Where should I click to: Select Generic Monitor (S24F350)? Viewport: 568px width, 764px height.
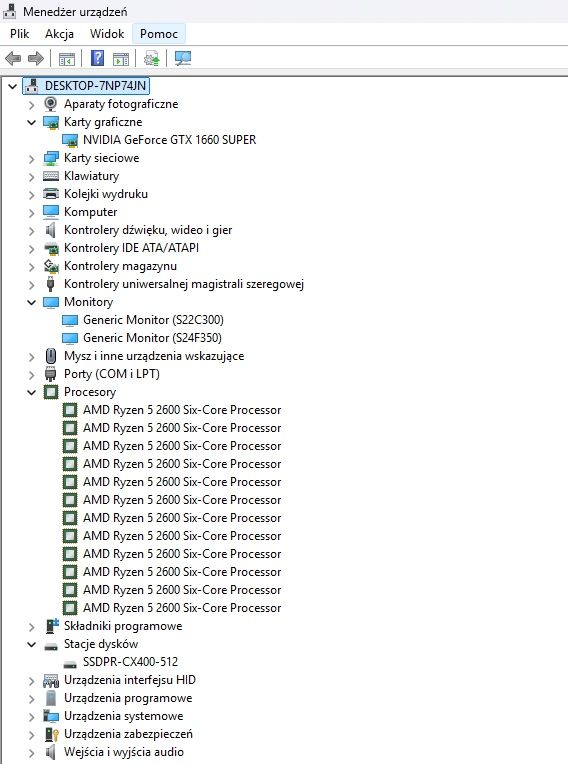click(152, 338)
